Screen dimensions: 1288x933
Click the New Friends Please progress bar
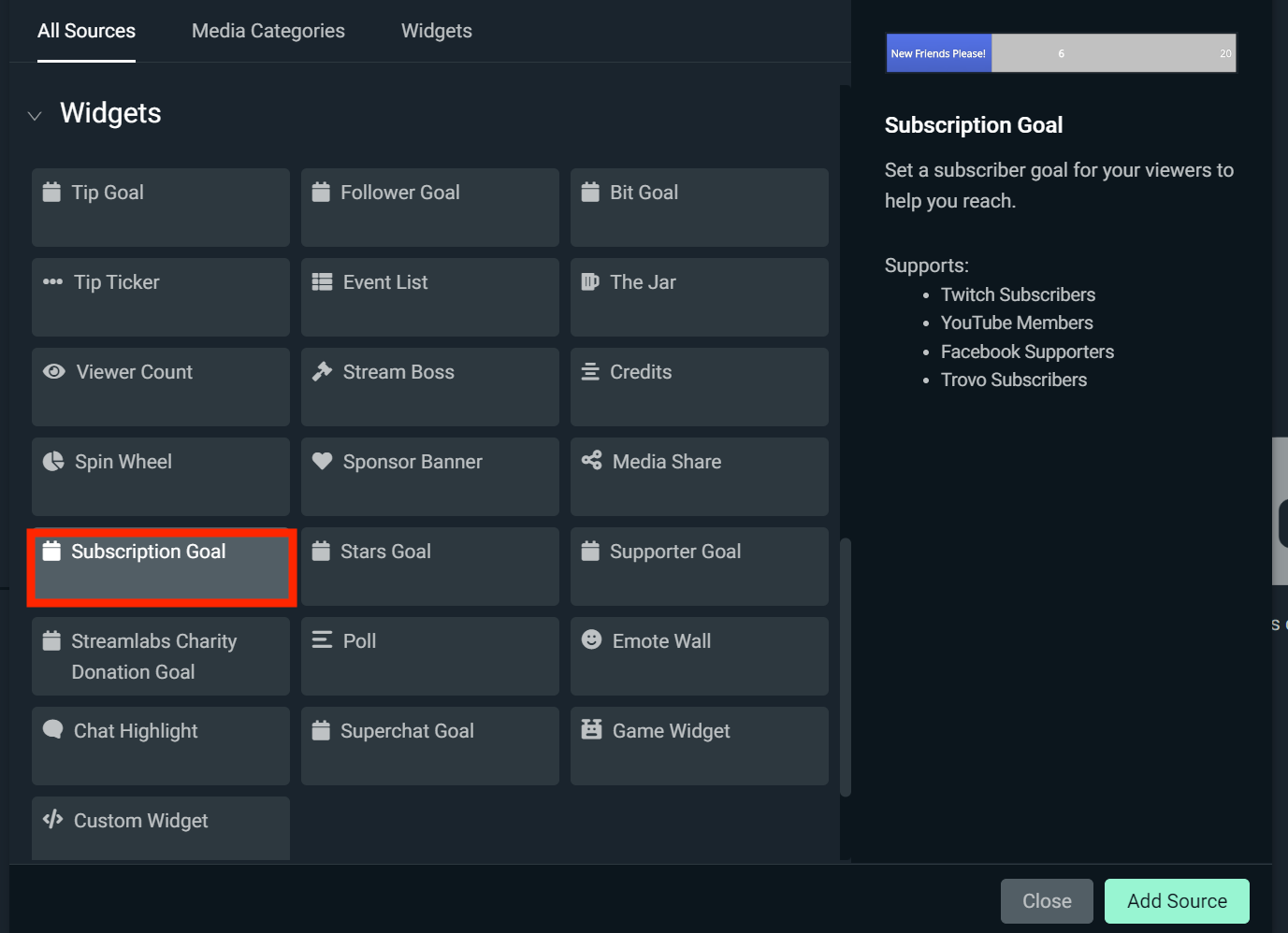tap(1061, 52)
